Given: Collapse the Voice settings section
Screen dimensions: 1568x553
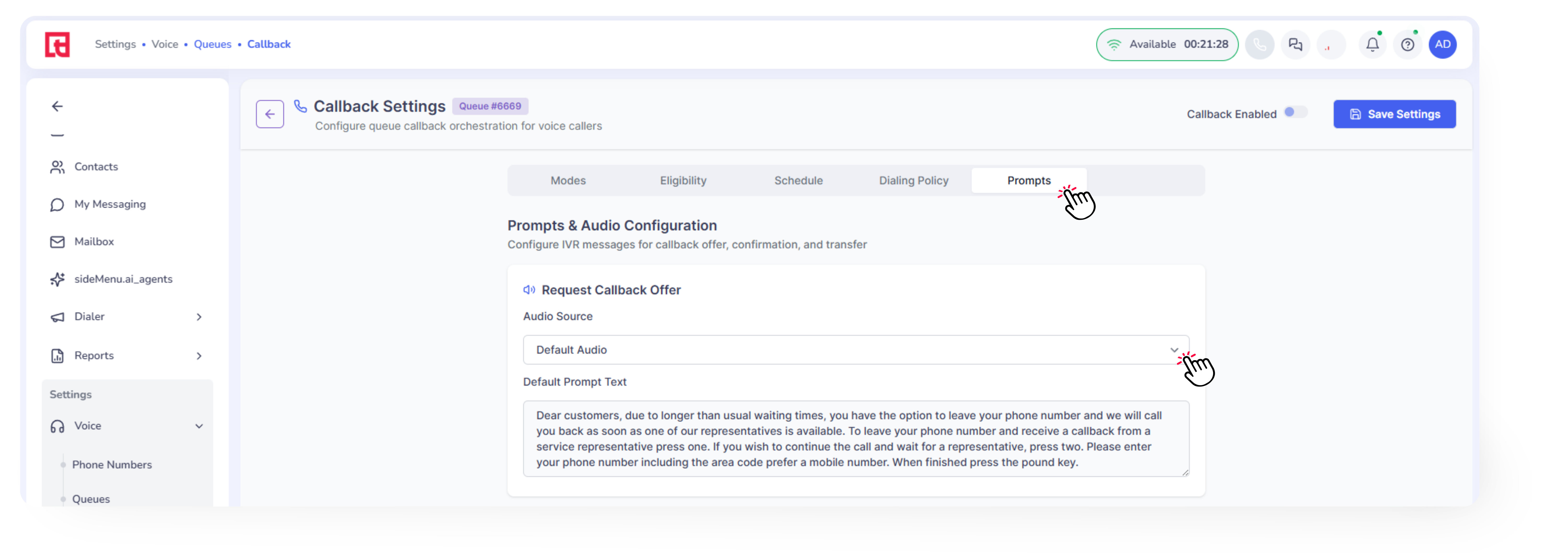Looking at the screenshot, I should coord(198,426).
